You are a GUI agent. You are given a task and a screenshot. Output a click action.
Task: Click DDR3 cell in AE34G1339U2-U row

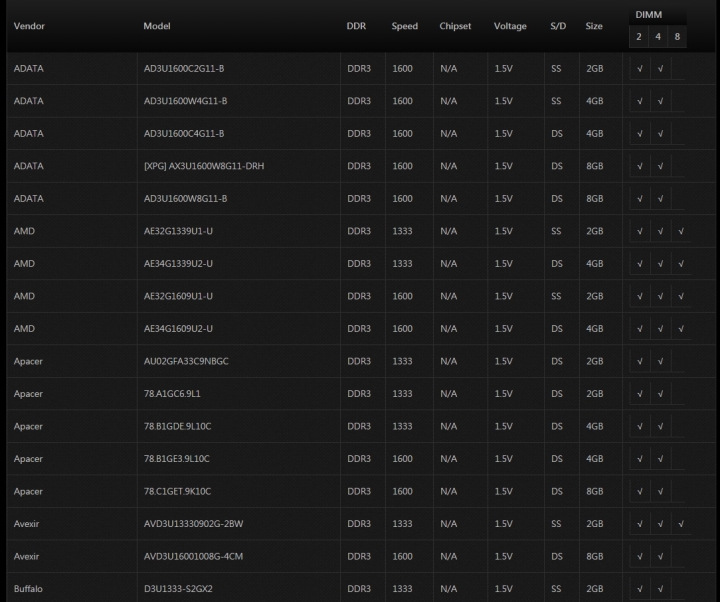tap(359, 264)
